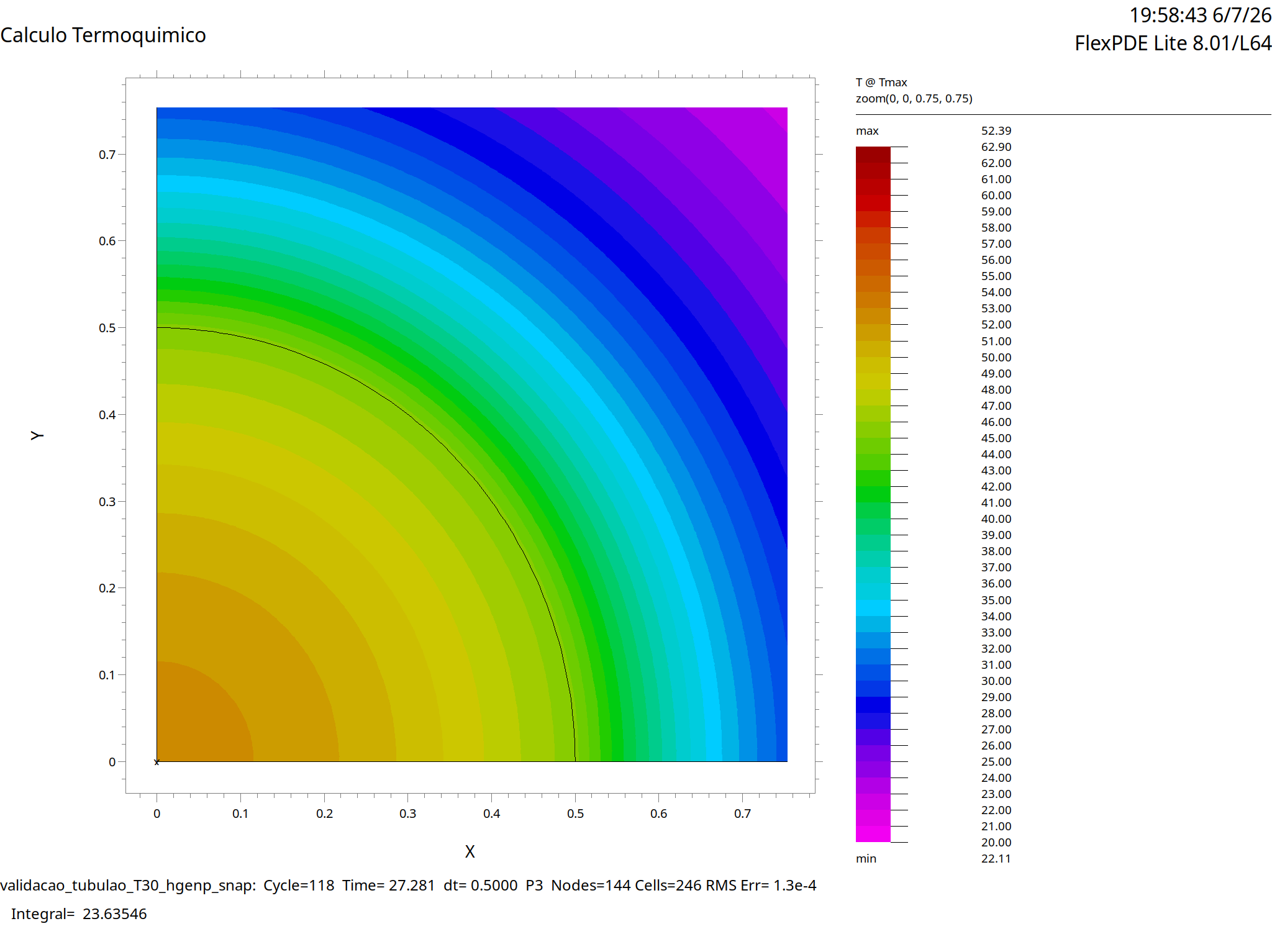Image resolution: width=1272 pixels, height=952 pixels.
Task: Click the plot title 'Calculo Termoquimico'
Action: click(x=103, y=35)
